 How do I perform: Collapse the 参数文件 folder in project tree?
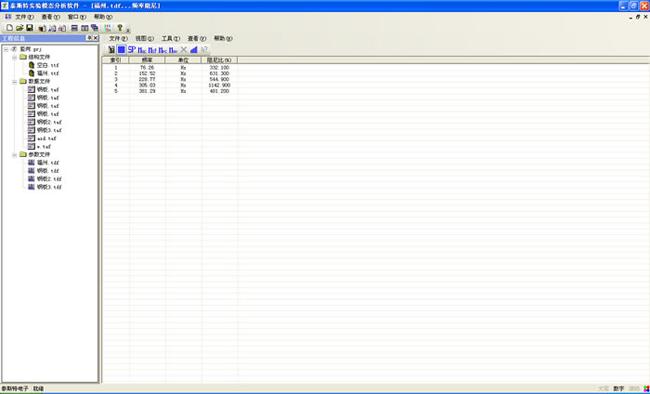pyautogui.click(x=15, y=154)
